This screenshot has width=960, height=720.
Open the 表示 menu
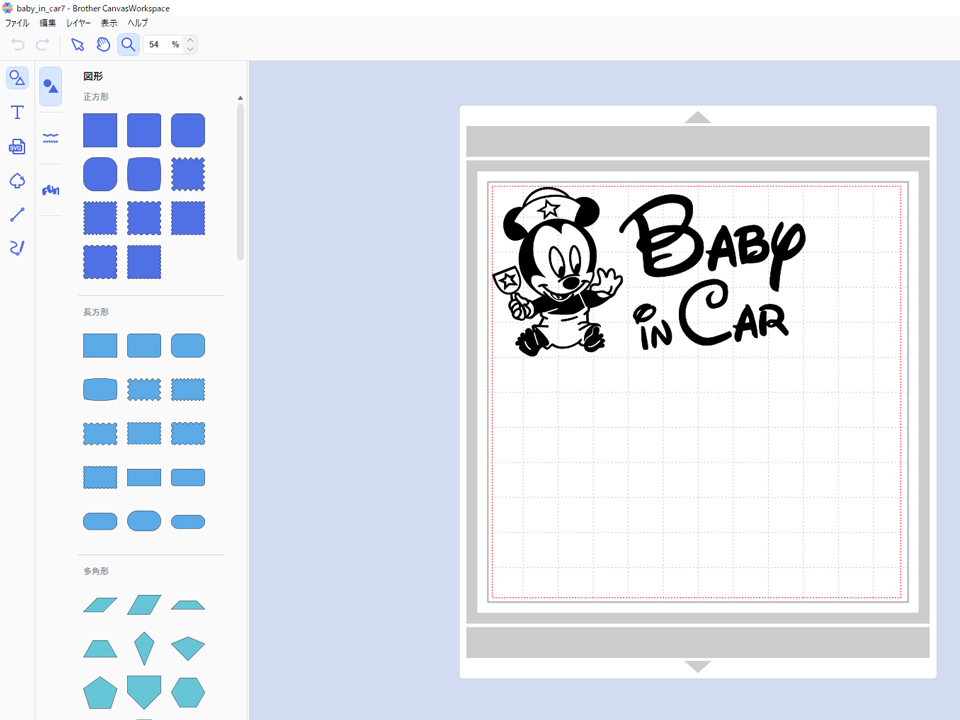coord(109,23)
